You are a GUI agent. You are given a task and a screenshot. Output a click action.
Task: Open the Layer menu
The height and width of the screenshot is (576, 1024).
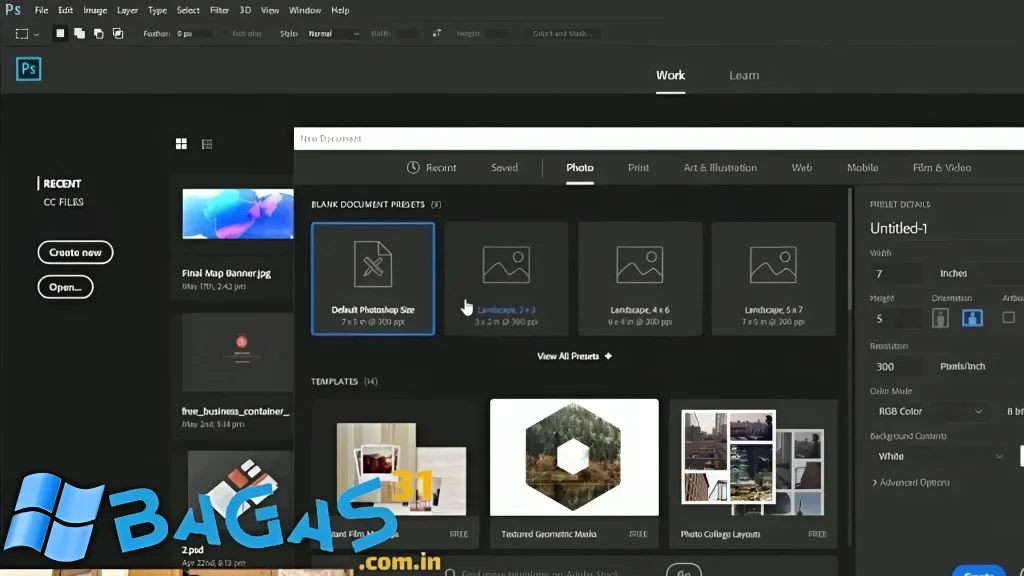click(127, 10)
